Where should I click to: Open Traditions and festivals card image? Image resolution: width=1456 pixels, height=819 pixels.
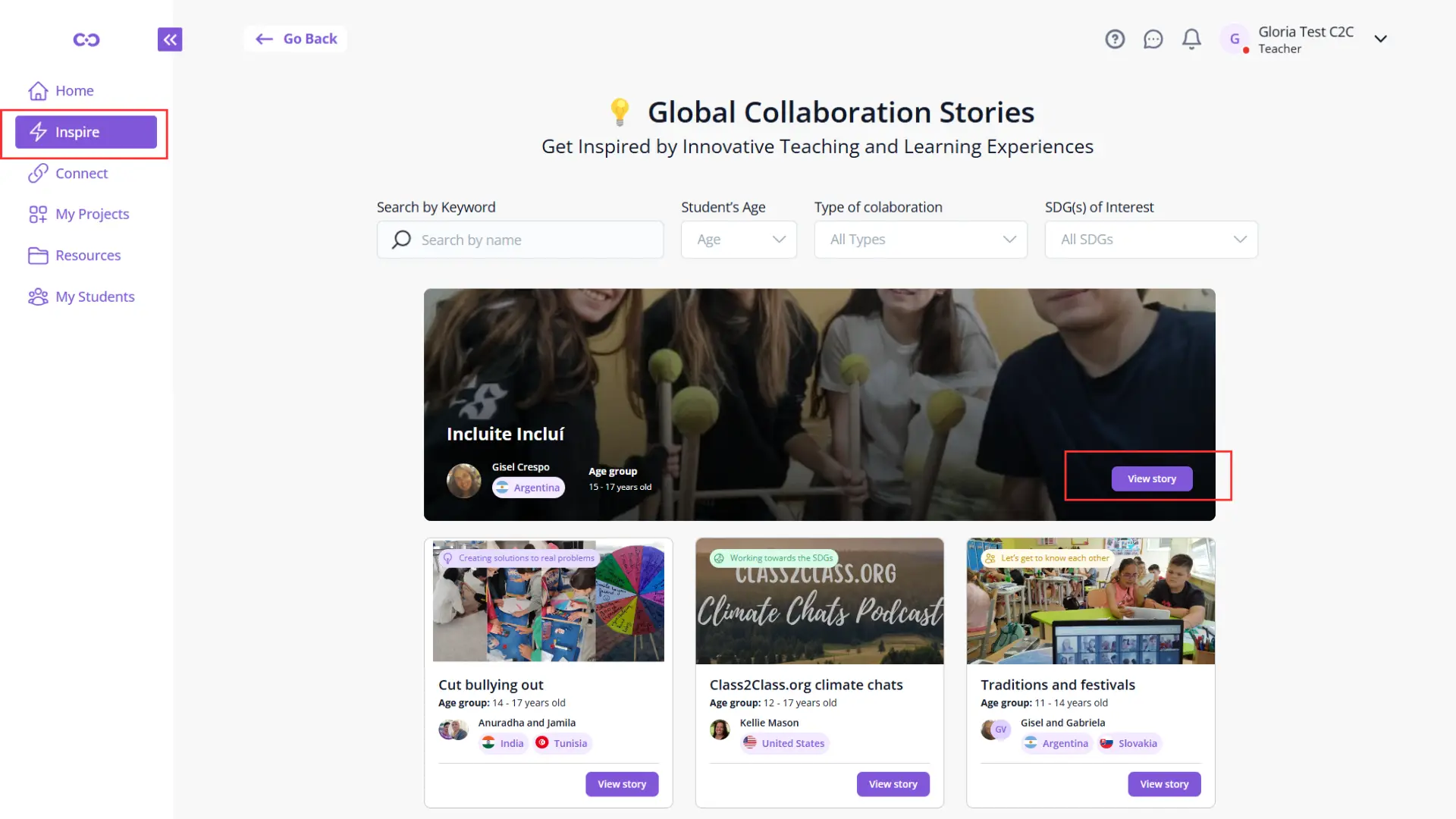pyautogui.click(x=1091, y=601)
